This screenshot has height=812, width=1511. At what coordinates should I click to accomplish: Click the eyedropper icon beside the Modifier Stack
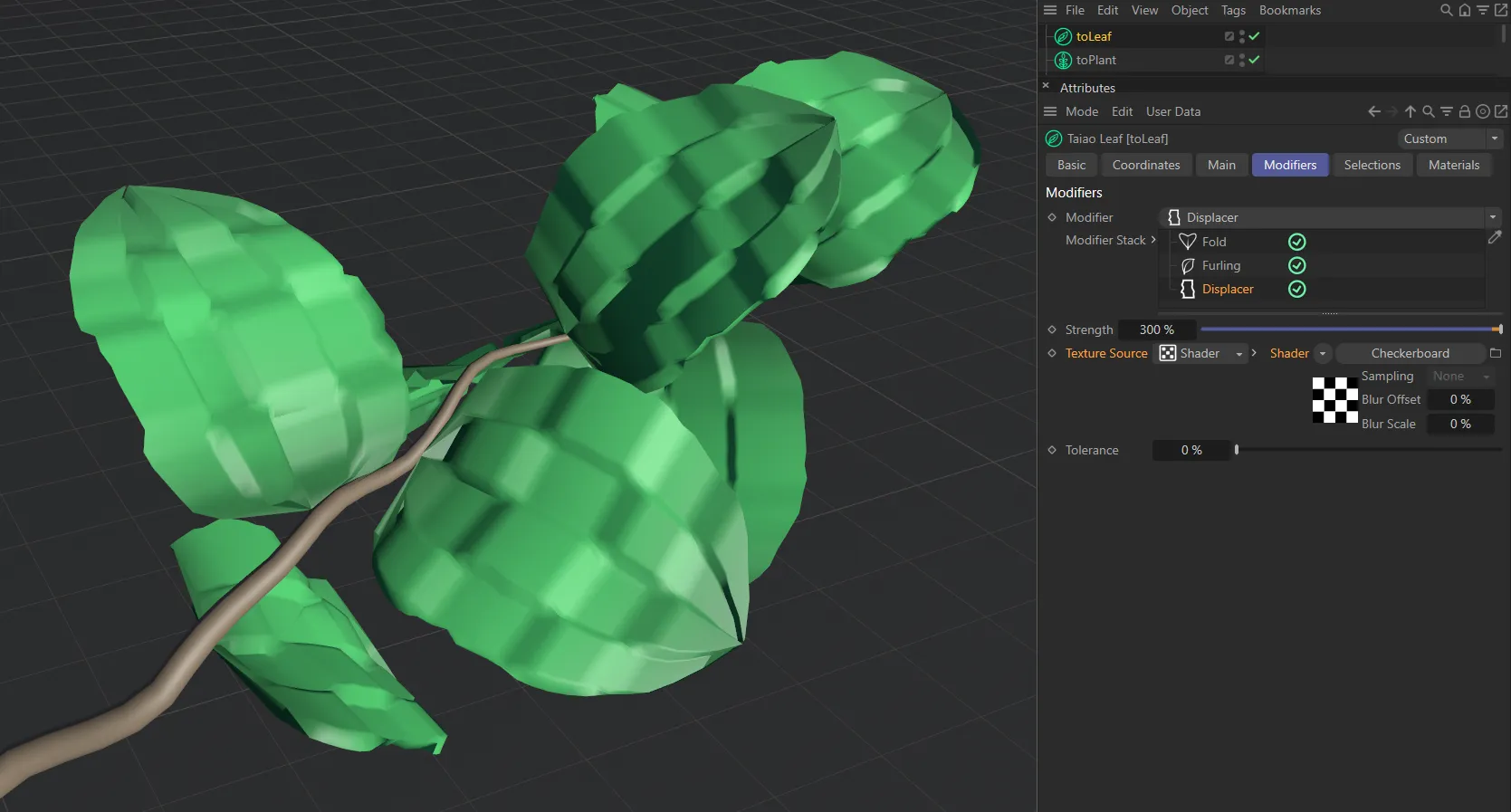click(1495, 238)
